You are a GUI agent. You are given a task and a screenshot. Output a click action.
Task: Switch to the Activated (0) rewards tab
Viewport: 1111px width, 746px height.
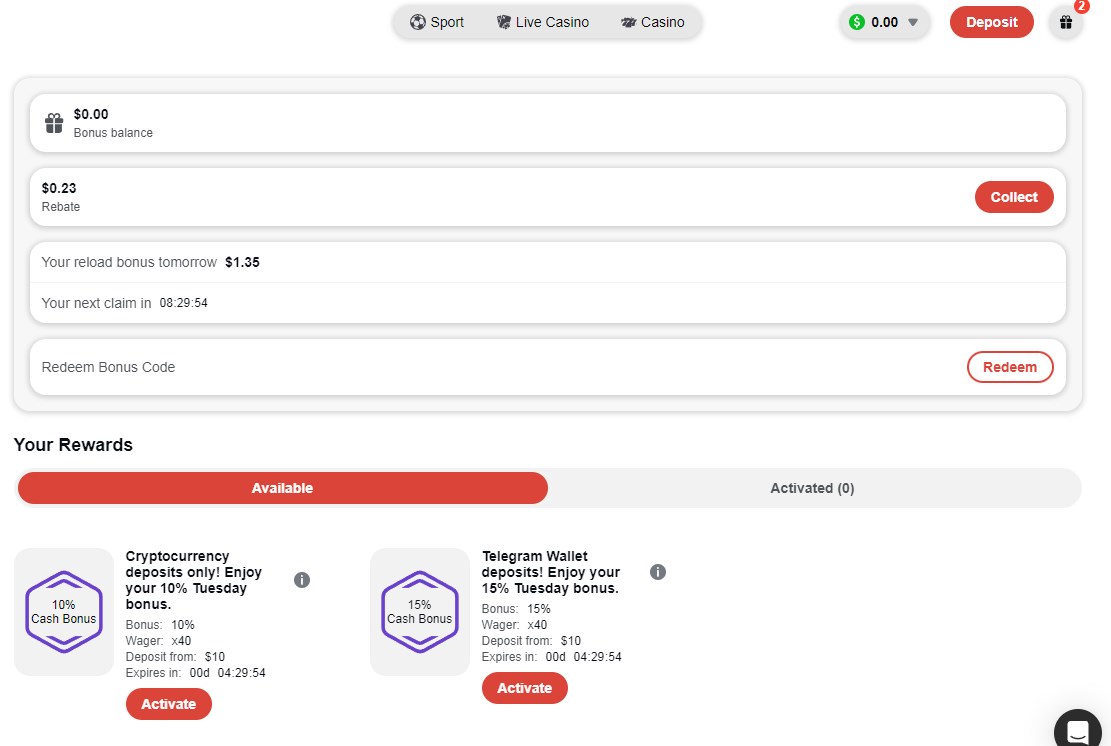[x=812, y=488]
